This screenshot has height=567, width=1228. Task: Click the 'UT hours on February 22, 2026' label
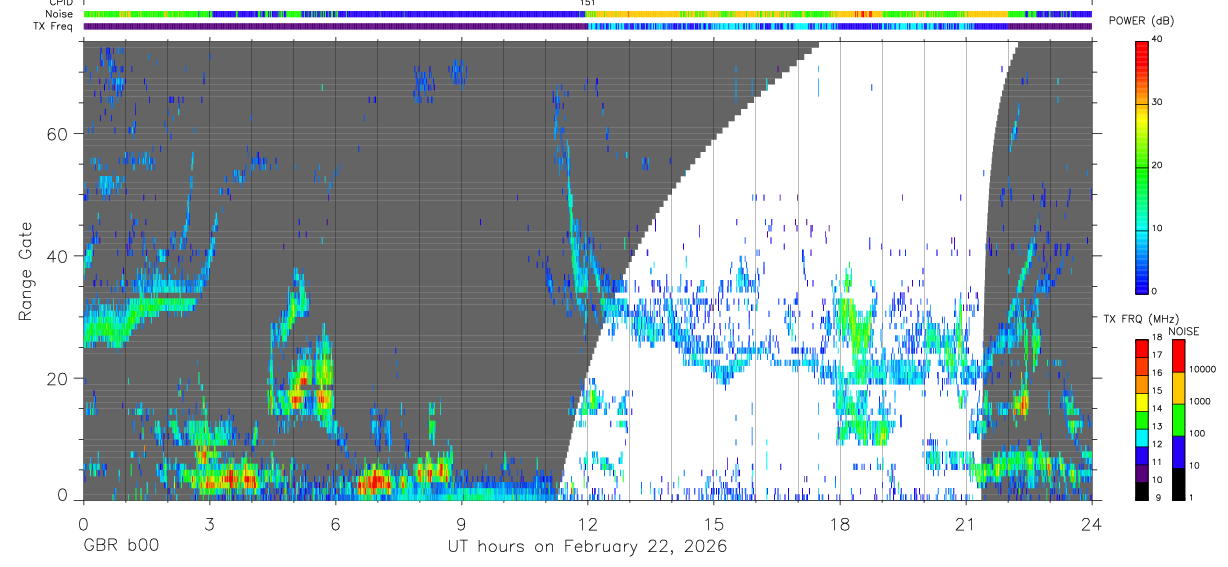(x=587, y=547)
